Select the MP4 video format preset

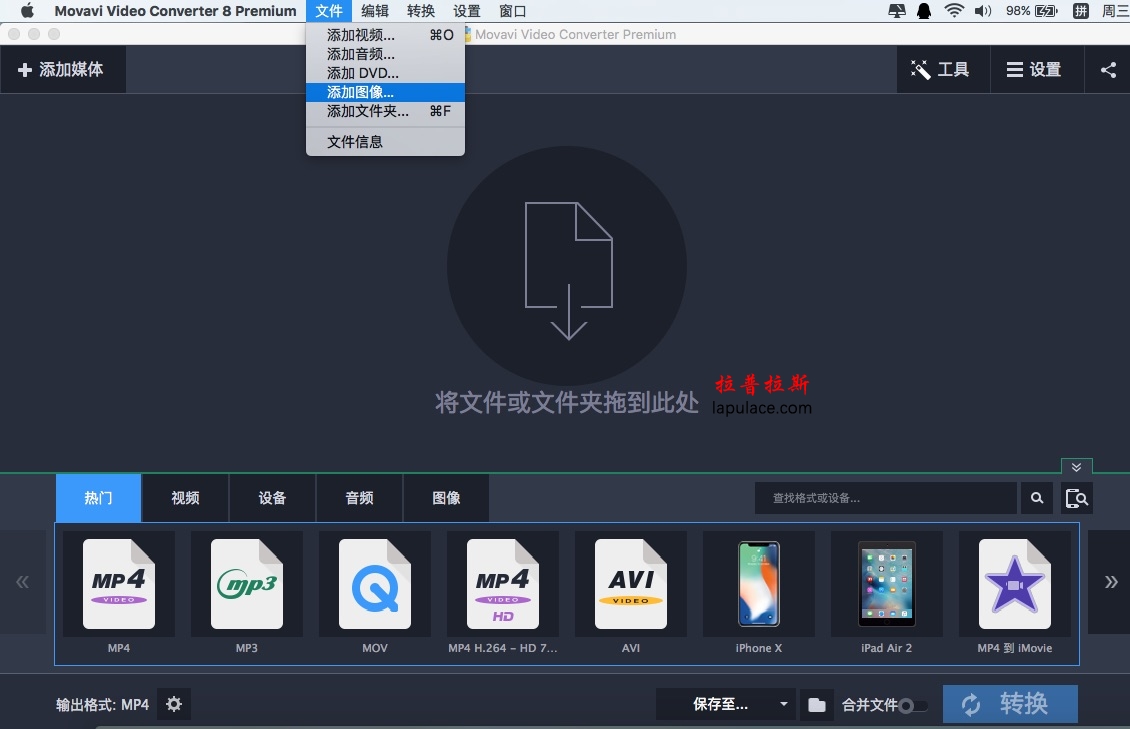point(119,583)
